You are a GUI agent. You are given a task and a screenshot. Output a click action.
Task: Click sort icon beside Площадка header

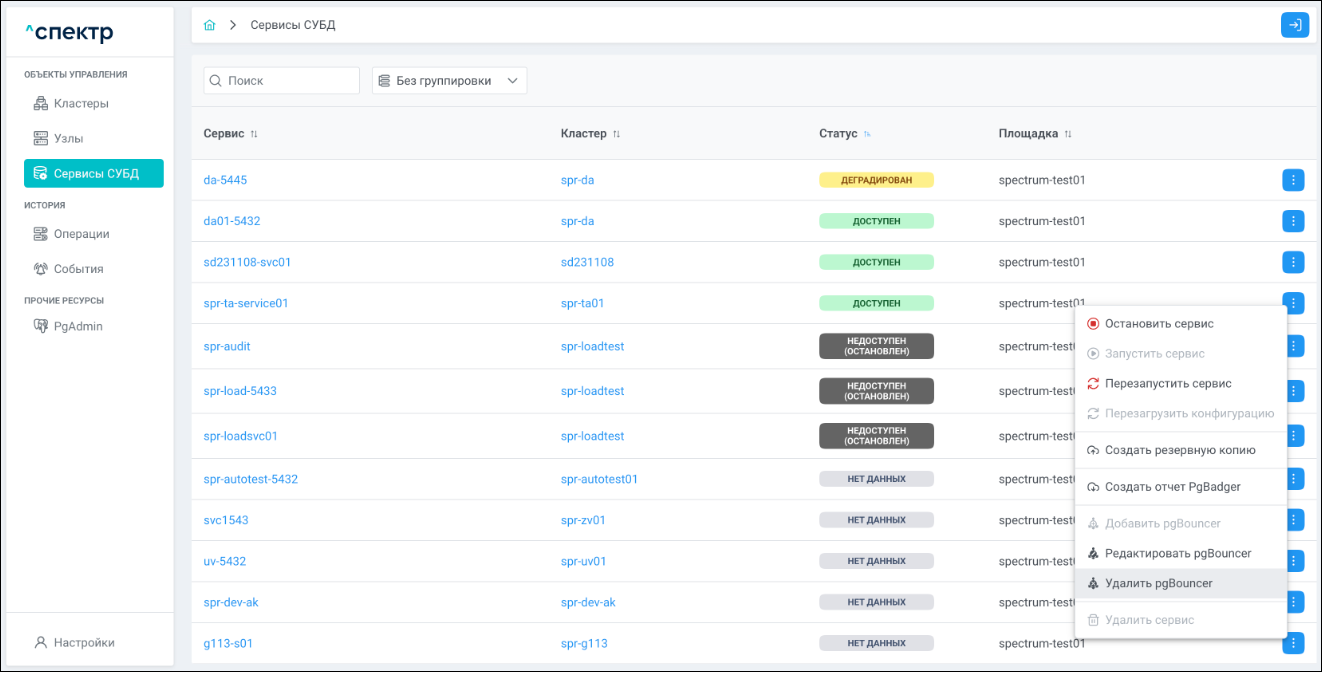[x=1068, y=134]
